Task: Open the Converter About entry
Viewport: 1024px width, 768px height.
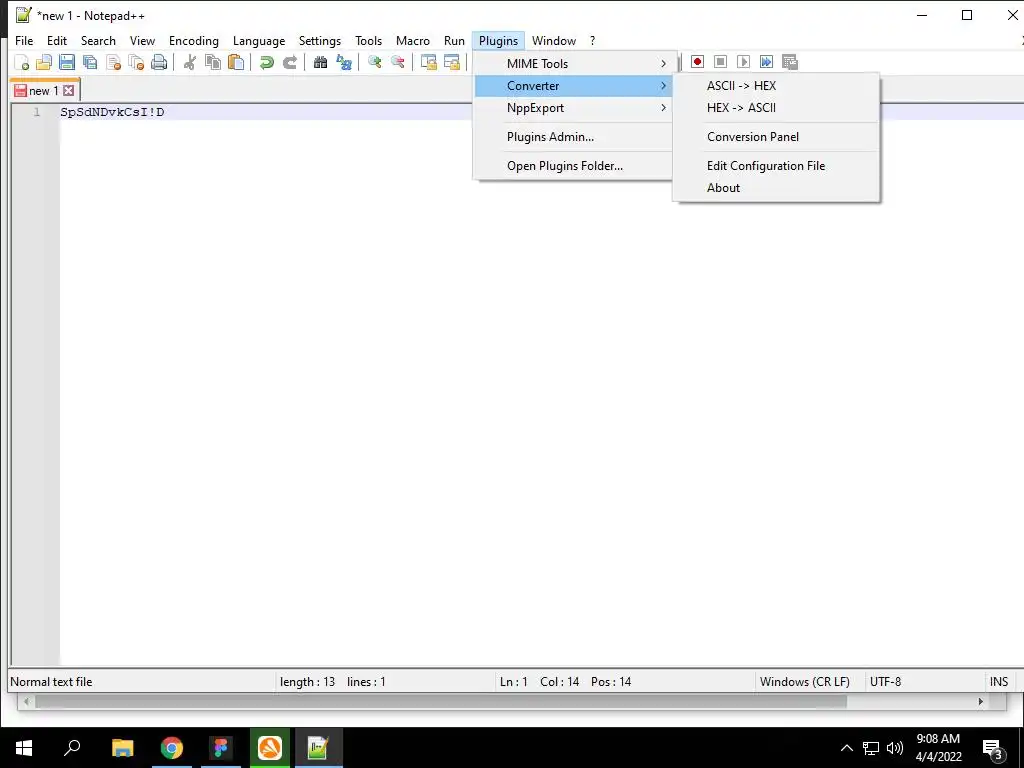Action: [776, 187]
